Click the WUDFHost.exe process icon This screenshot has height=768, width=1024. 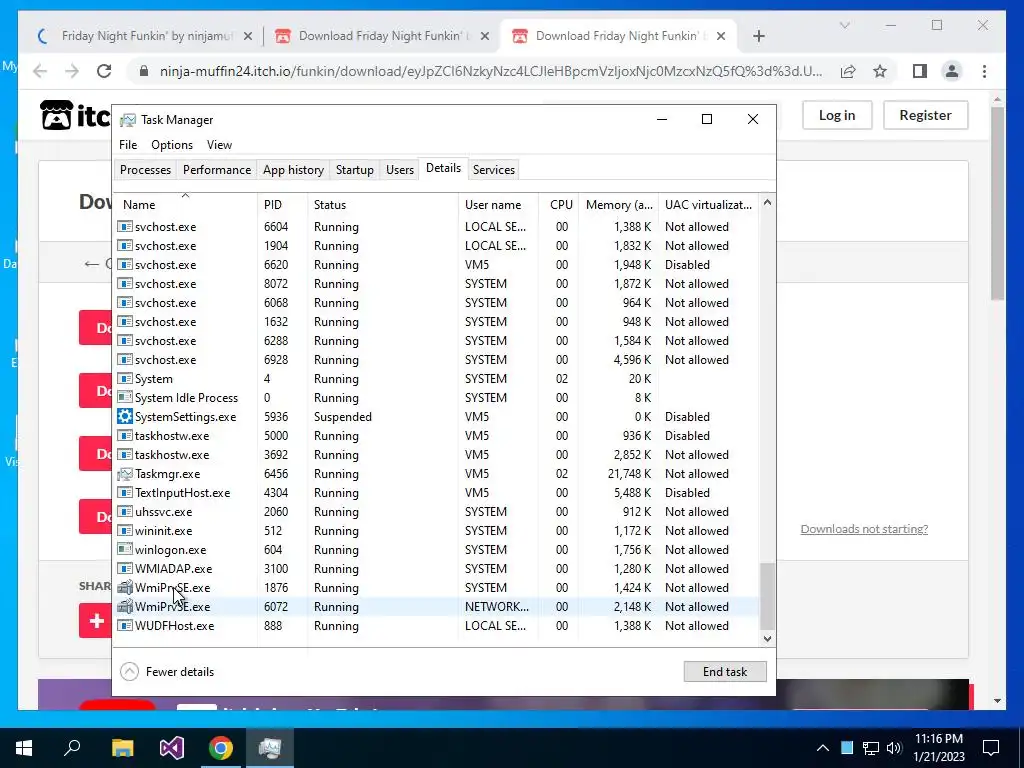tap(125, 626)
